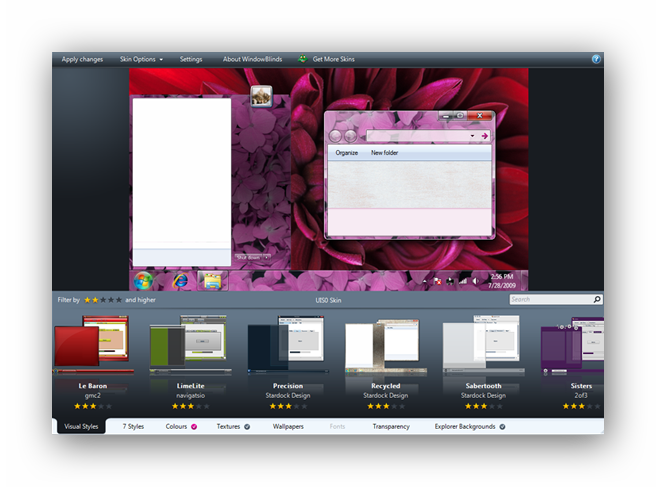Open Organize menu in preview window
This screenshot has width=656, height=487.
pos(347,153)
